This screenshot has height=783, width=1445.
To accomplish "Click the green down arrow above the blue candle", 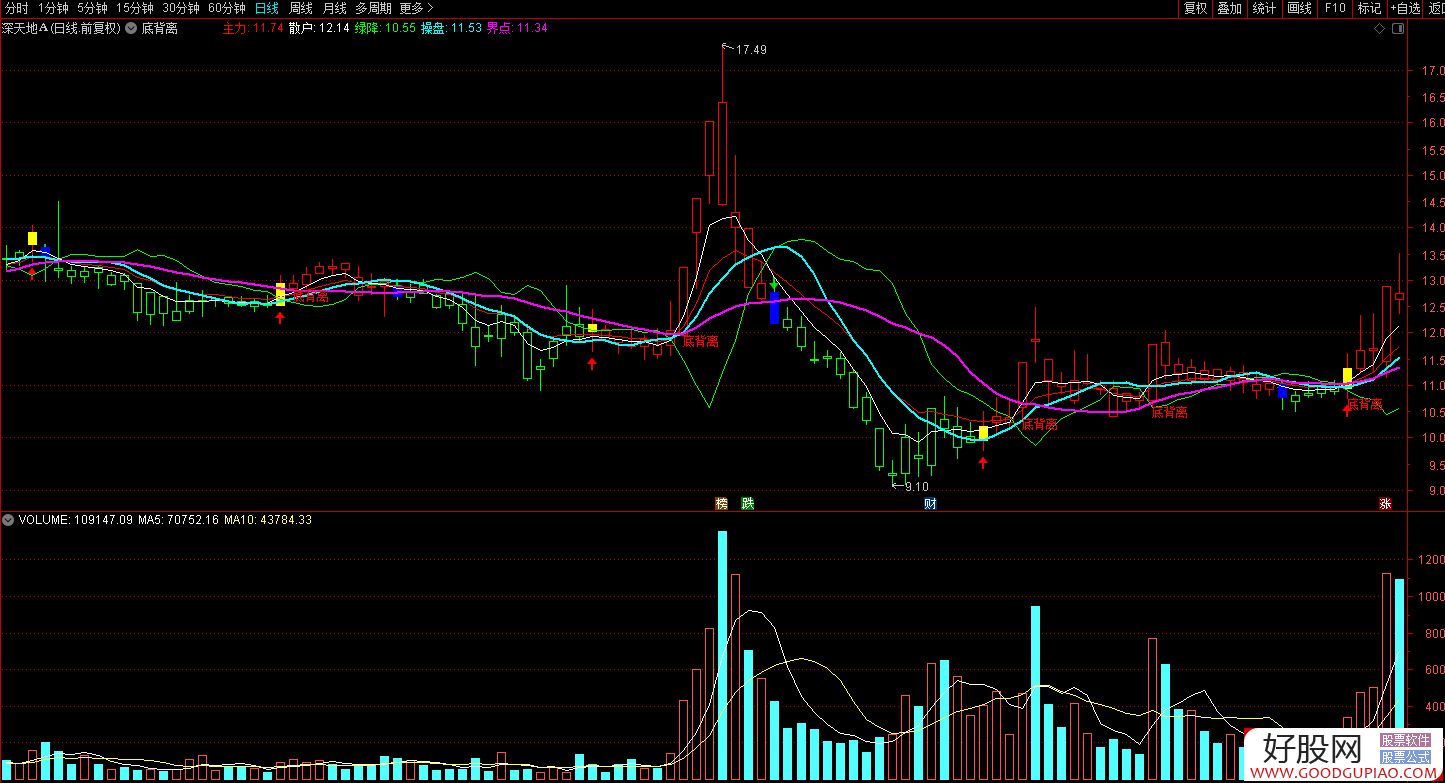I will tap(774, 286).
